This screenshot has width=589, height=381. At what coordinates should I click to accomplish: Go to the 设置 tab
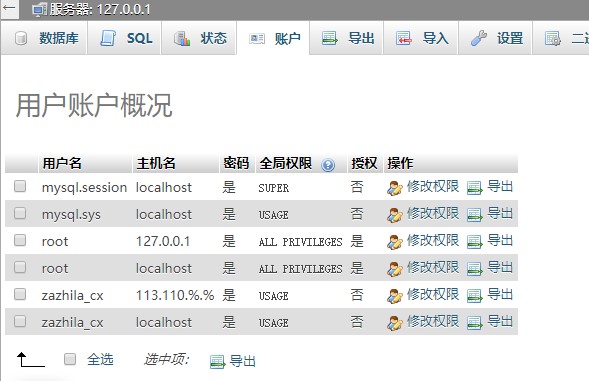495,38
